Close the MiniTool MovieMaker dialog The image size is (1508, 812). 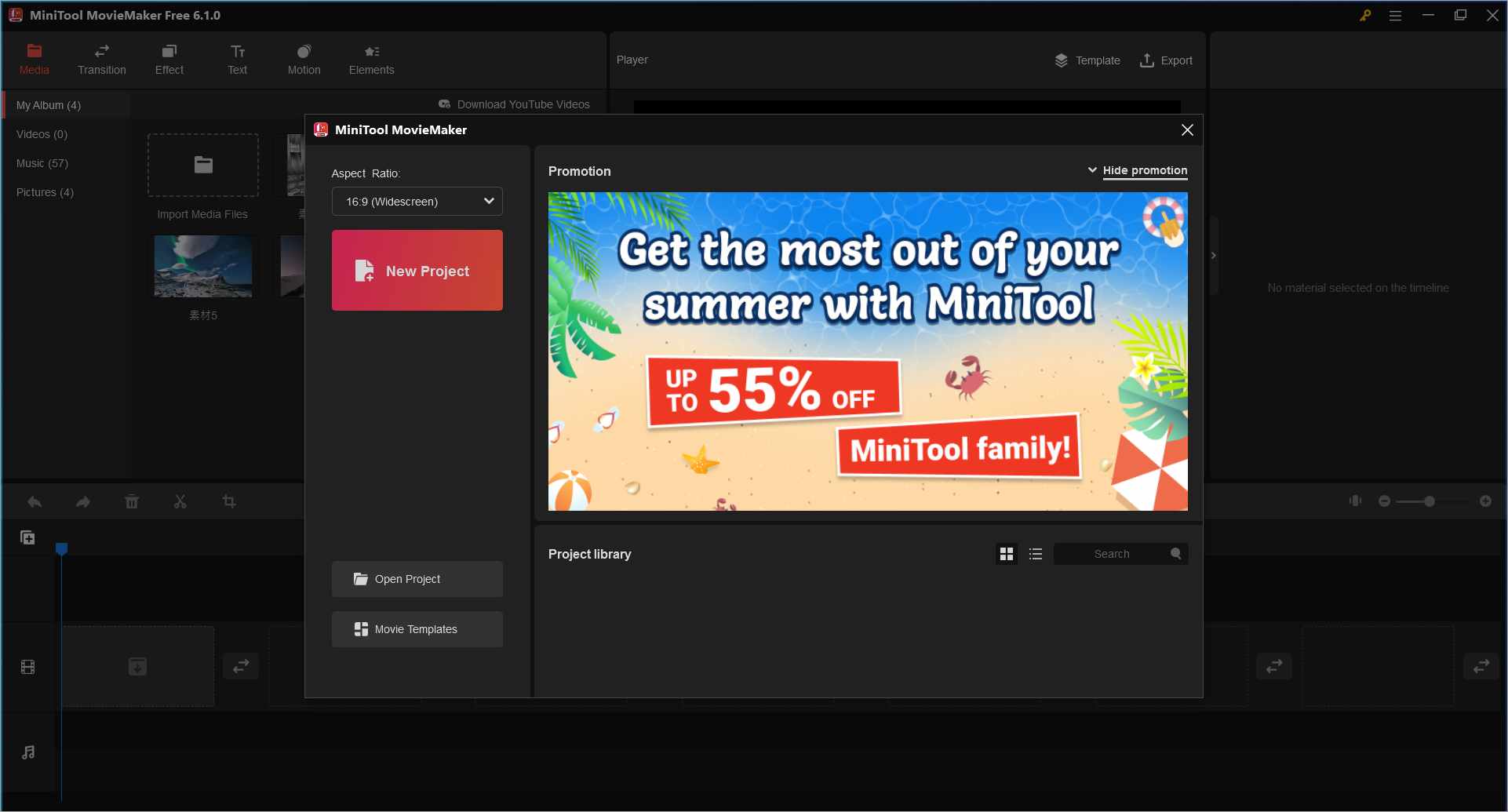point(1187,130)
